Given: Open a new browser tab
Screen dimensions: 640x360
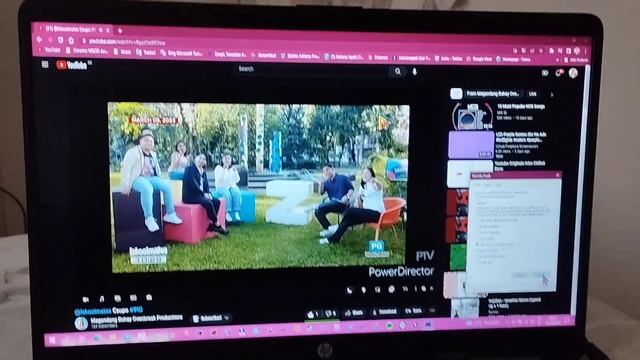Looking at the screenshot, I should click(120, 31).
